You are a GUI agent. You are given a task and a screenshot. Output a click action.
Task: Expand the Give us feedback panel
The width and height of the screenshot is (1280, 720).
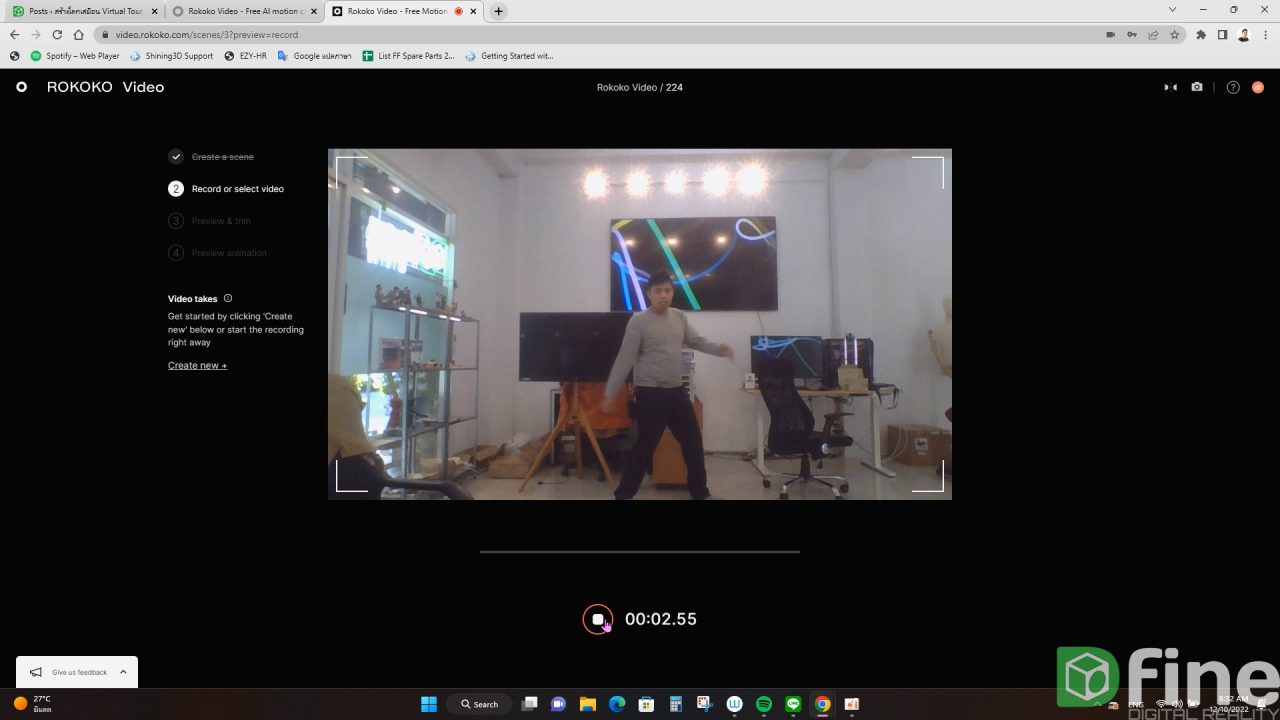[x=123, y=672]
